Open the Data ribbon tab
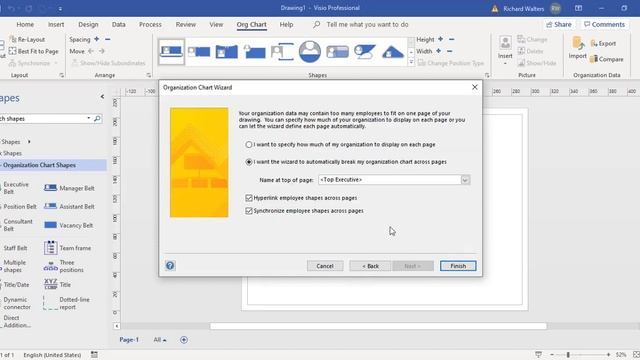Image resolution: width=640 pixels, height=360 pixels. tap(119, 24)
